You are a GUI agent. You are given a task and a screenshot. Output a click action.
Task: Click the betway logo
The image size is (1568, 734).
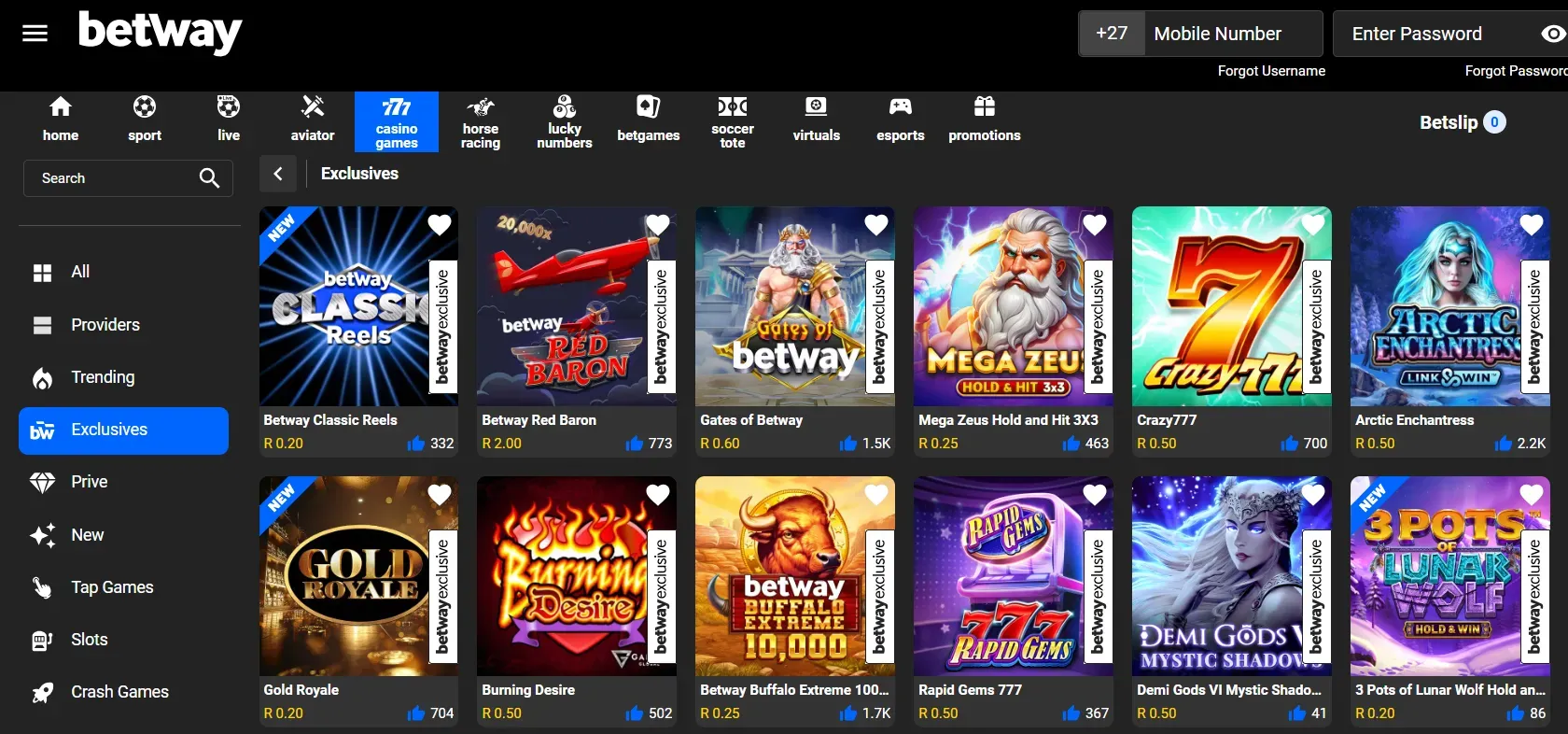pos(160,32)
